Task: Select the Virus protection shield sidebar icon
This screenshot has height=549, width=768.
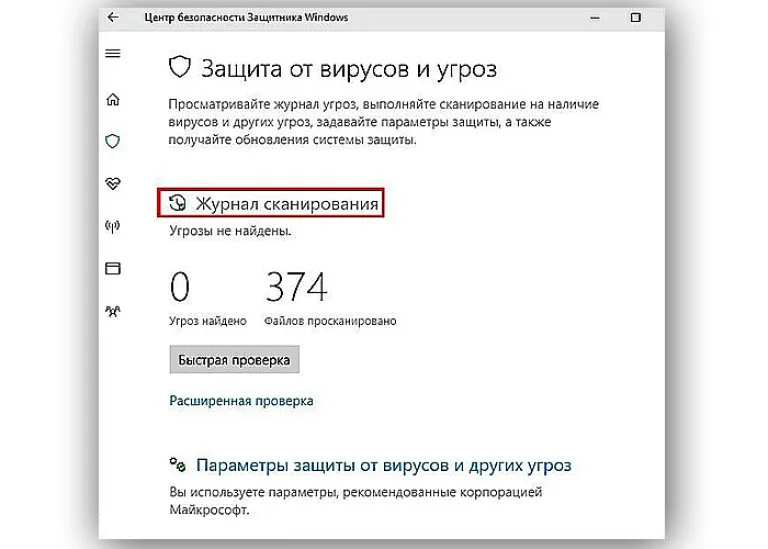Action: pos(113,141)
